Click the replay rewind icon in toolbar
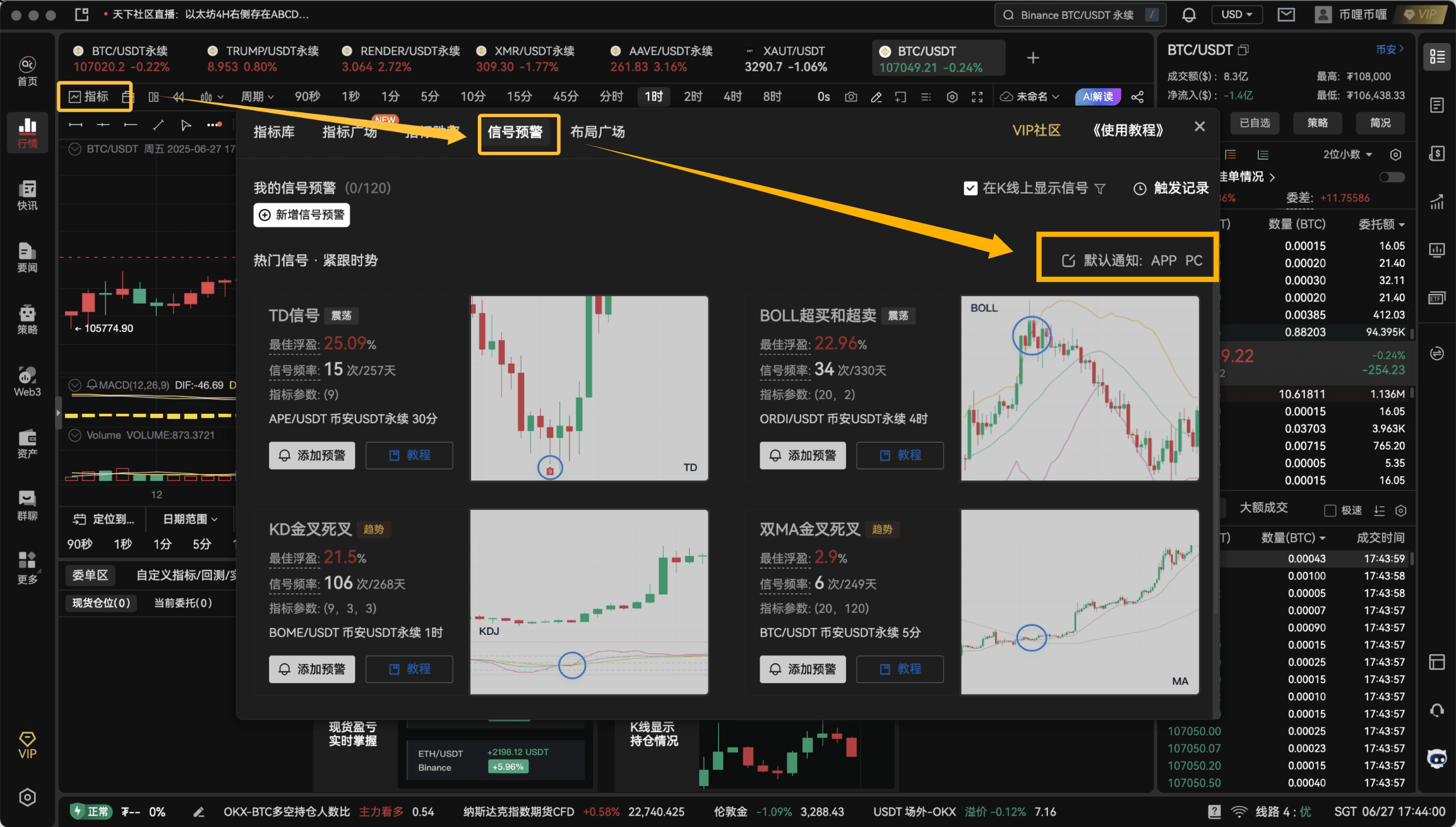The height and width of the screenshot is (827, 1456). point(179,96)
